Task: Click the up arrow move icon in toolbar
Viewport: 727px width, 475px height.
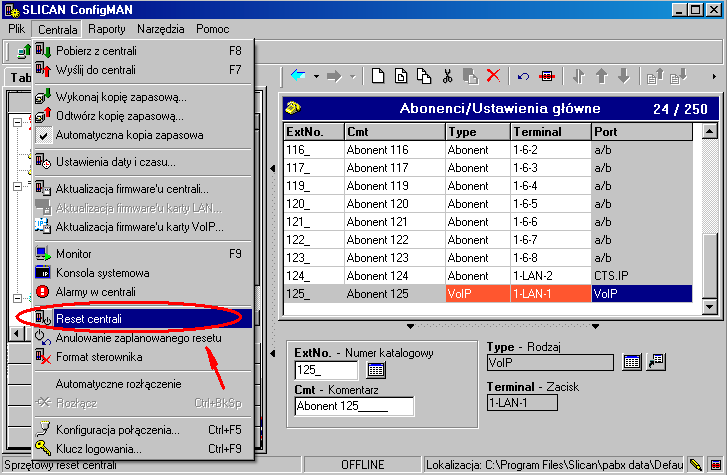Action: 601,76
